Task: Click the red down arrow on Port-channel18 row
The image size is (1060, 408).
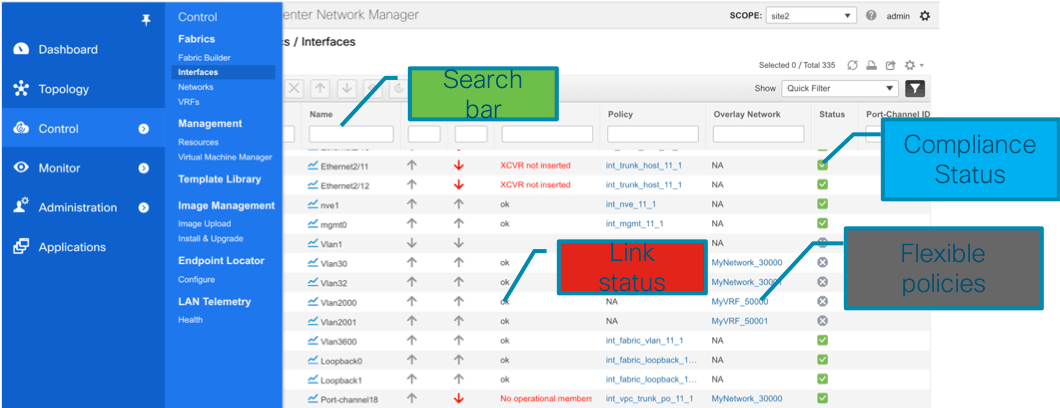Action: (x=458, y=399)
